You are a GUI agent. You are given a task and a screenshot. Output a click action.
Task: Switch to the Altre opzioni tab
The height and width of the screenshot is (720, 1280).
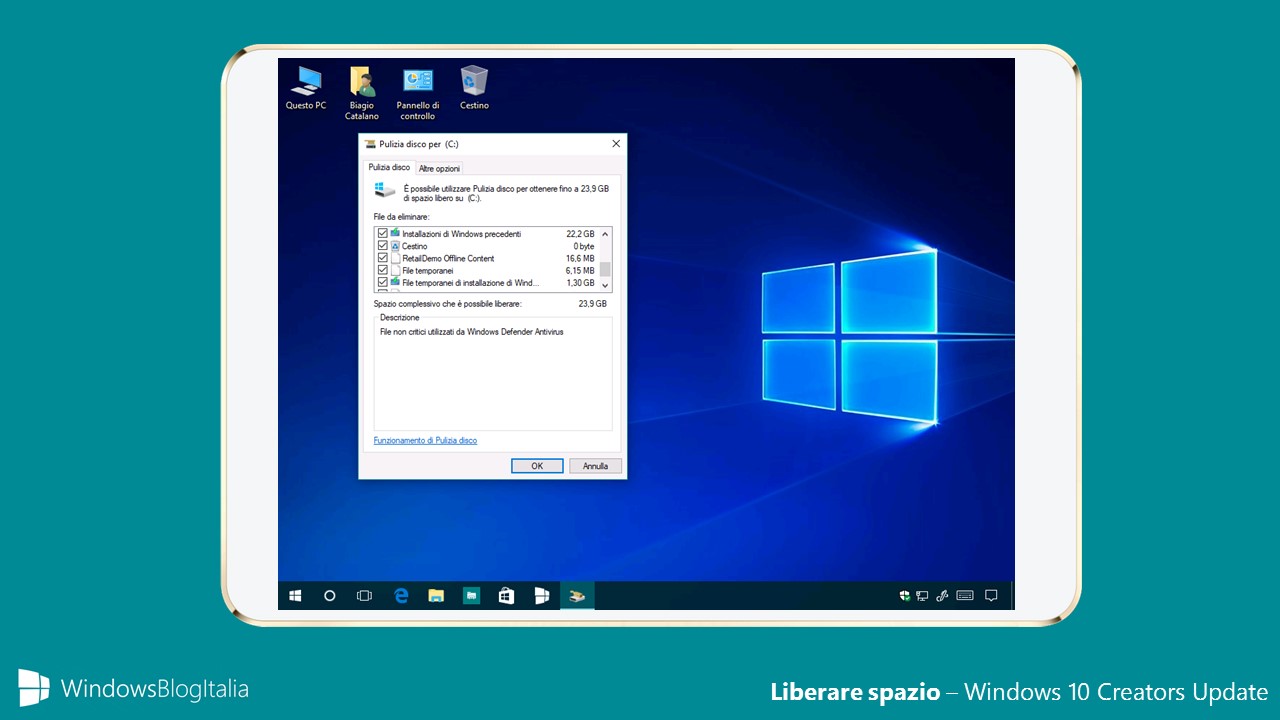click(439, 168)
